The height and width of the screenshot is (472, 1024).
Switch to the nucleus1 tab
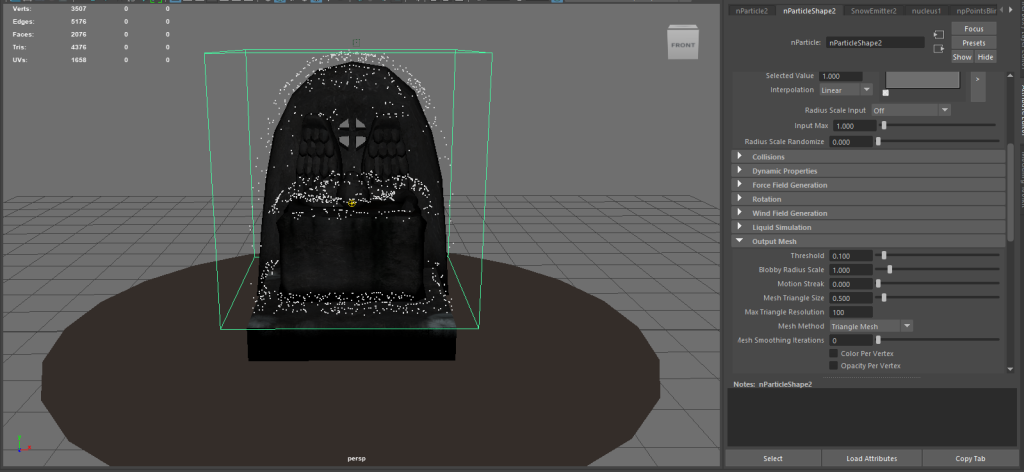pos(925,11)
